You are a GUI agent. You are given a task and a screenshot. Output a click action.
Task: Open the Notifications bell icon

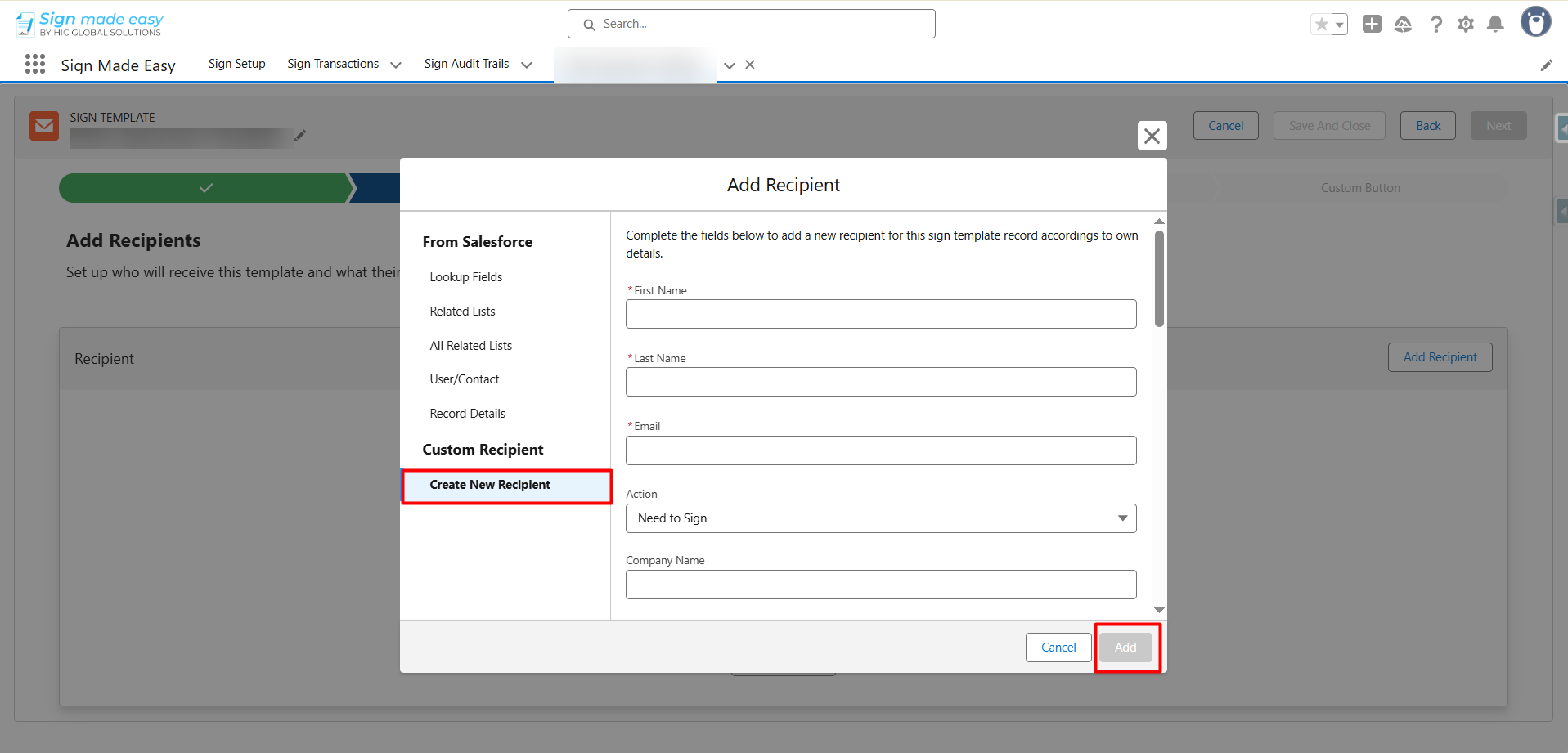click(1495, 25)
